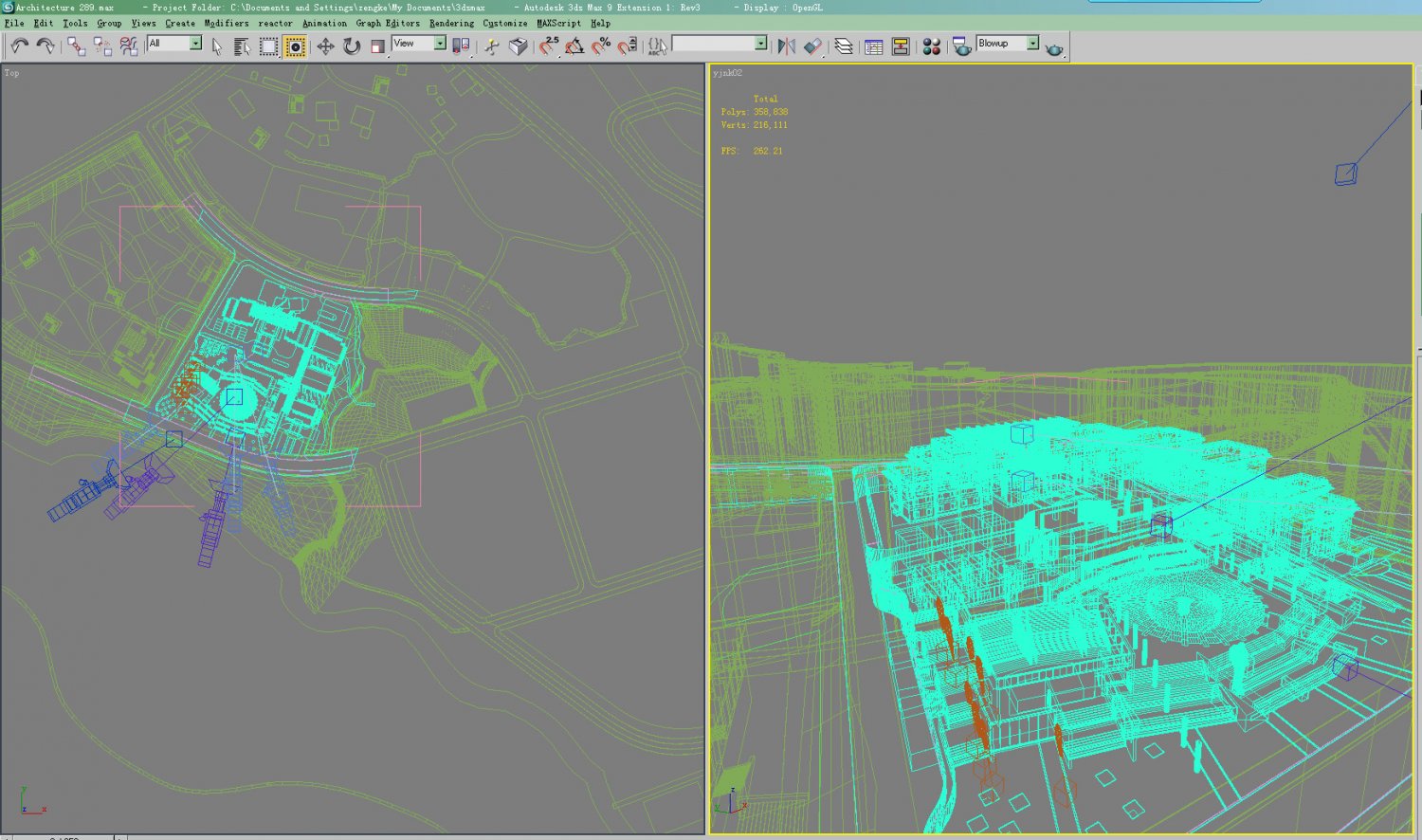Open the Selection Filter dropdown showing All
Viewport: 1422px width, 840px height.
(x=194, y=44)
